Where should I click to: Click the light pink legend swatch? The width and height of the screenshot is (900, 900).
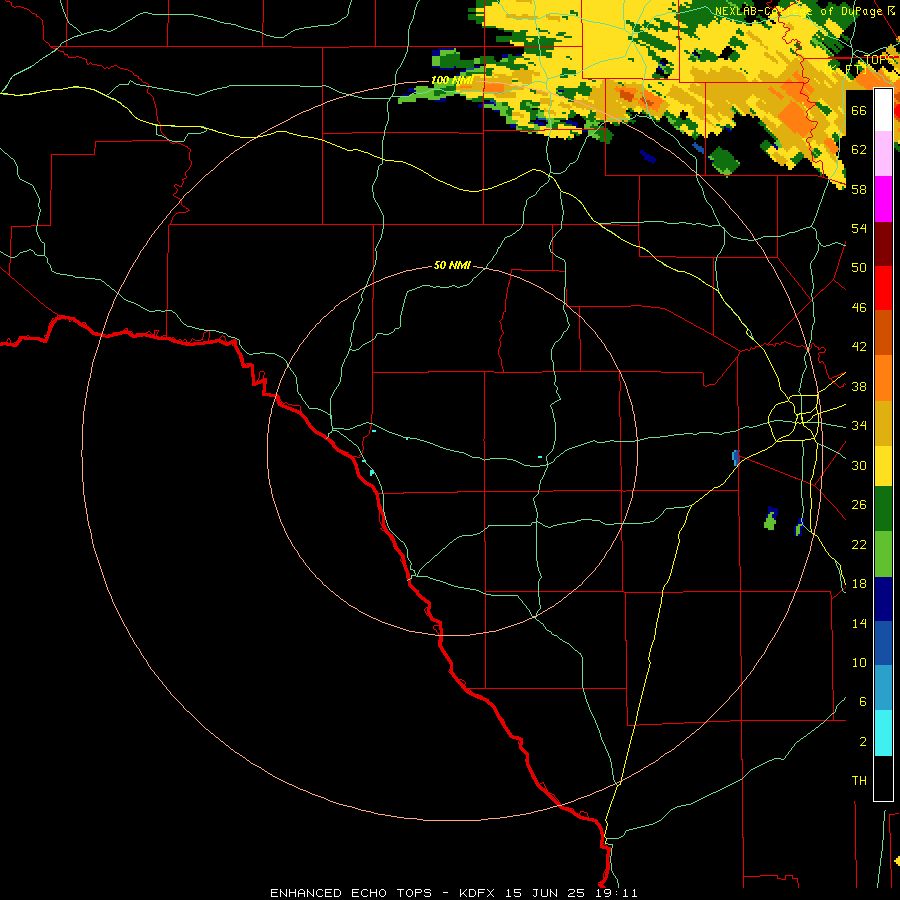[x=883, y=154]
